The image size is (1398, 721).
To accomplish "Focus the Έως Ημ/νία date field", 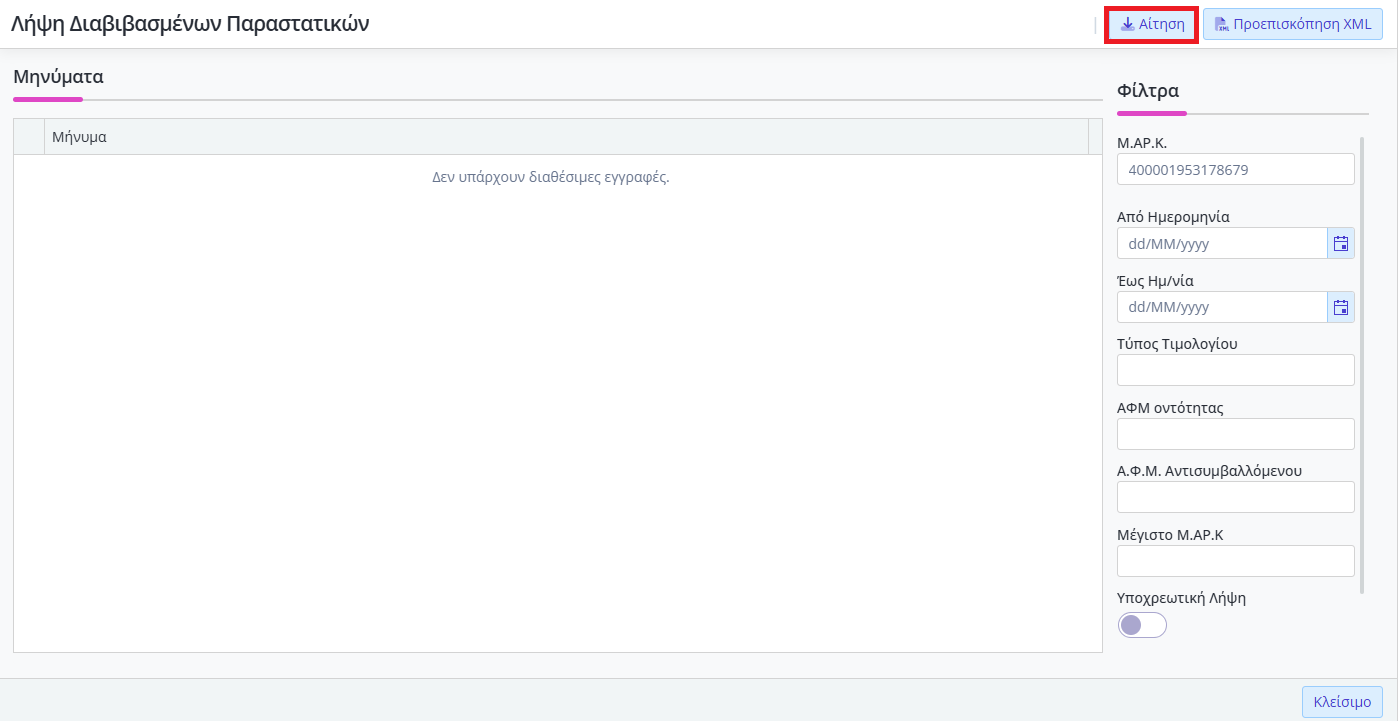I will (x=1221, y=307).
